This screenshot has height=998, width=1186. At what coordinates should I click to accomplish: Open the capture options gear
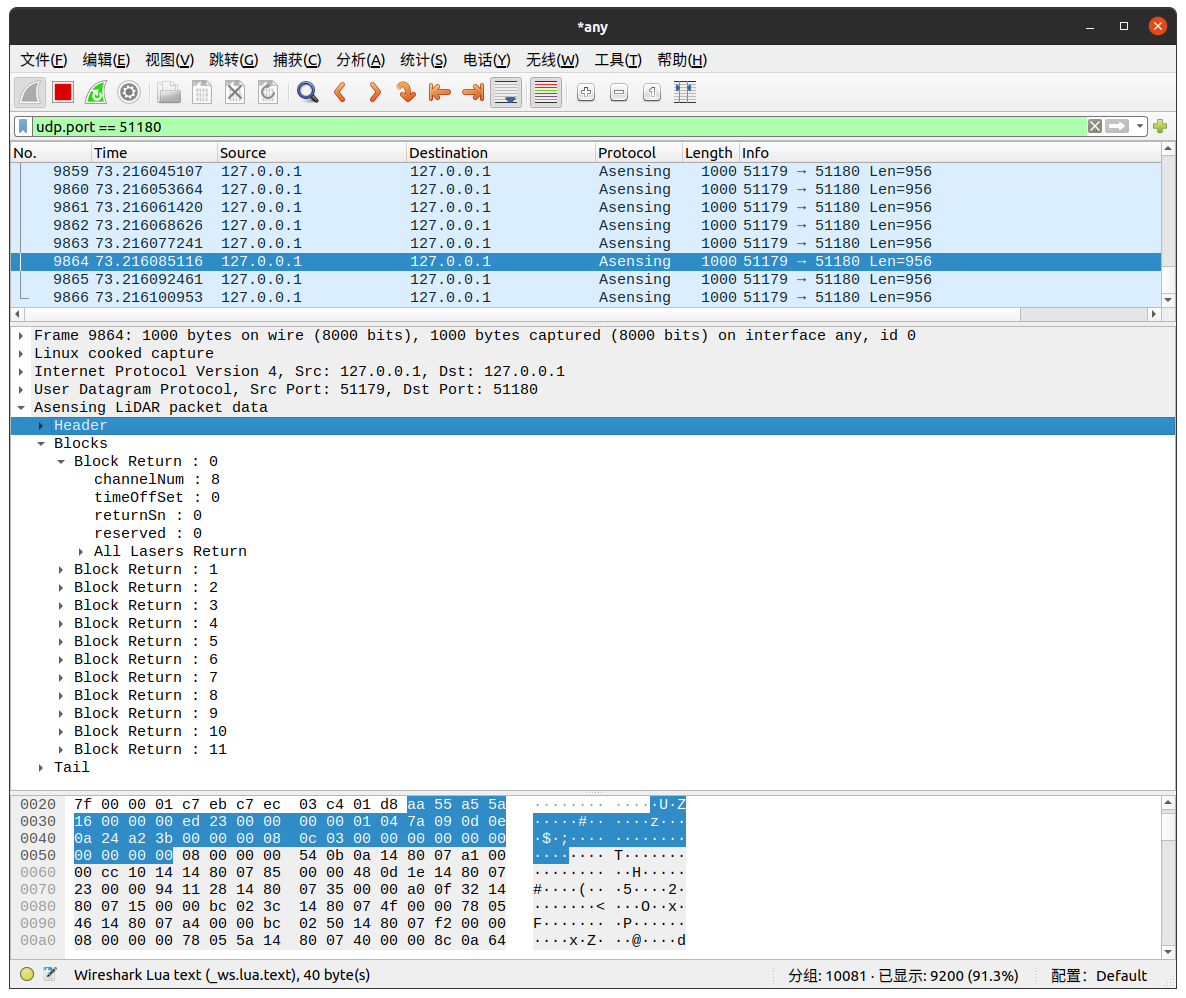129,92
